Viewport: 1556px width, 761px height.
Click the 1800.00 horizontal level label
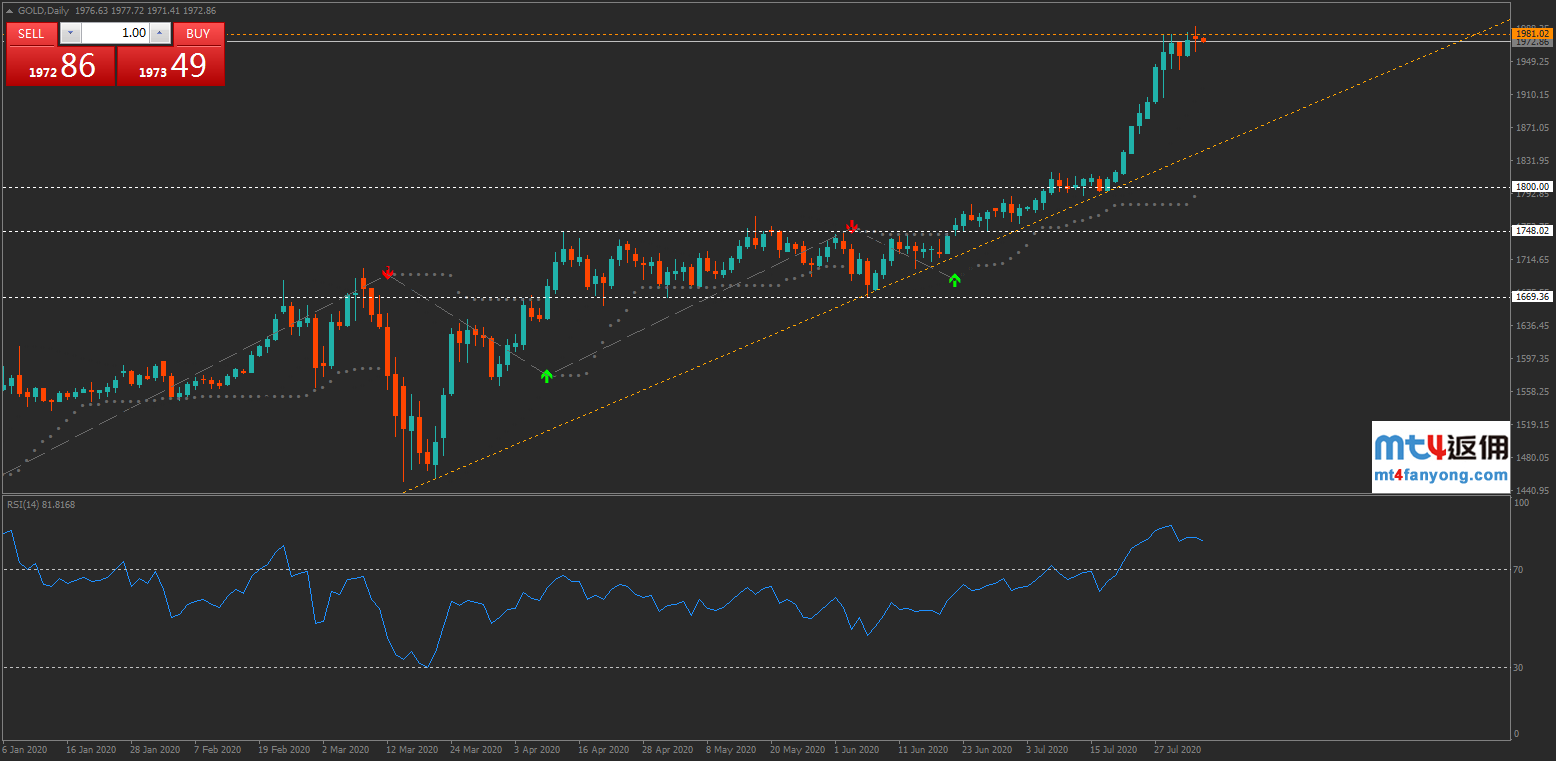tap(1531, 187)
